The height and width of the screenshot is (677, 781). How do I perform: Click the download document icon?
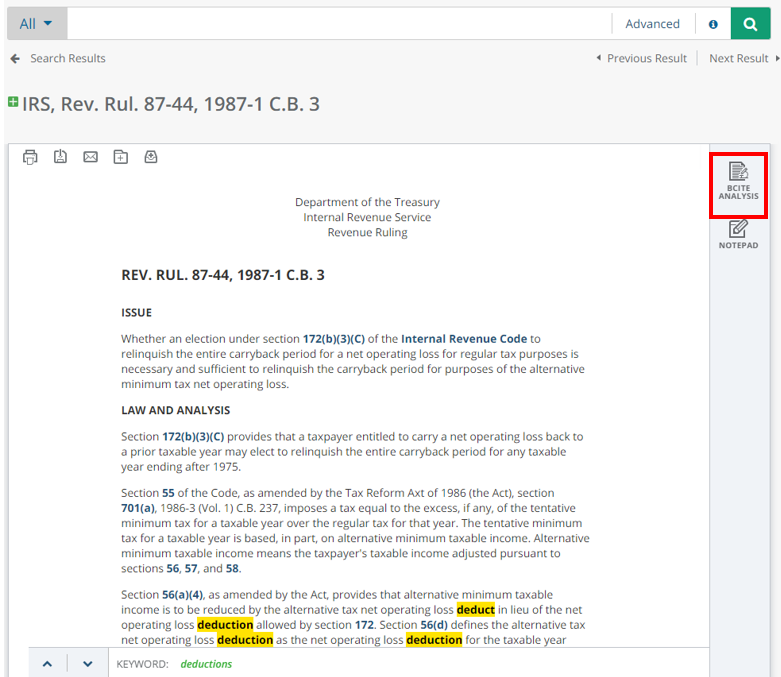click(60, 157)
